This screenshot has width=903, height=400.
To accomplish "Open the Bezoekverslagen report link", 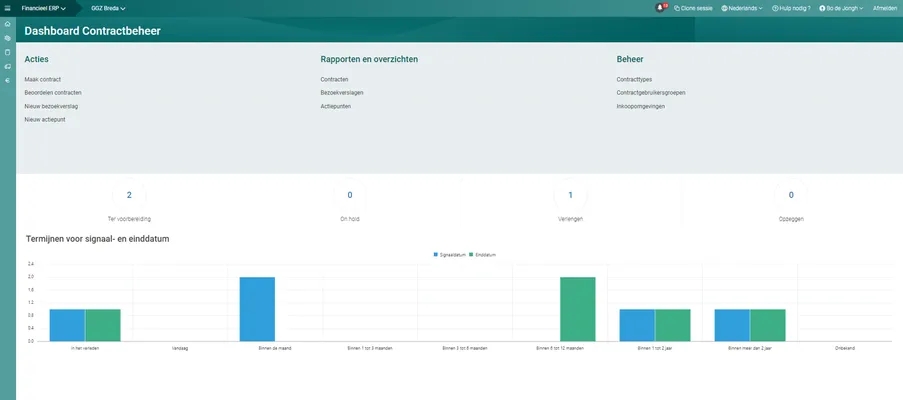I will click(341, 92).
